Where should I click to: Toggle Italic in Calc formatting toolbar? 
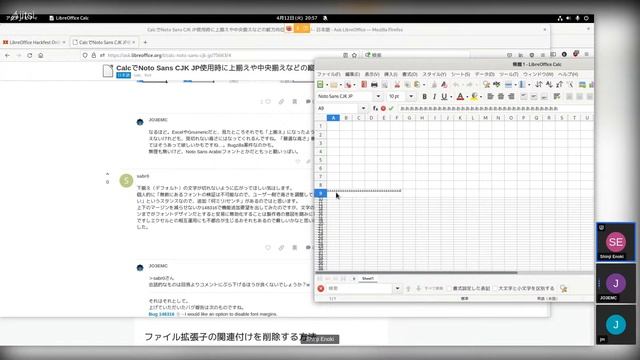click(434, 97)
